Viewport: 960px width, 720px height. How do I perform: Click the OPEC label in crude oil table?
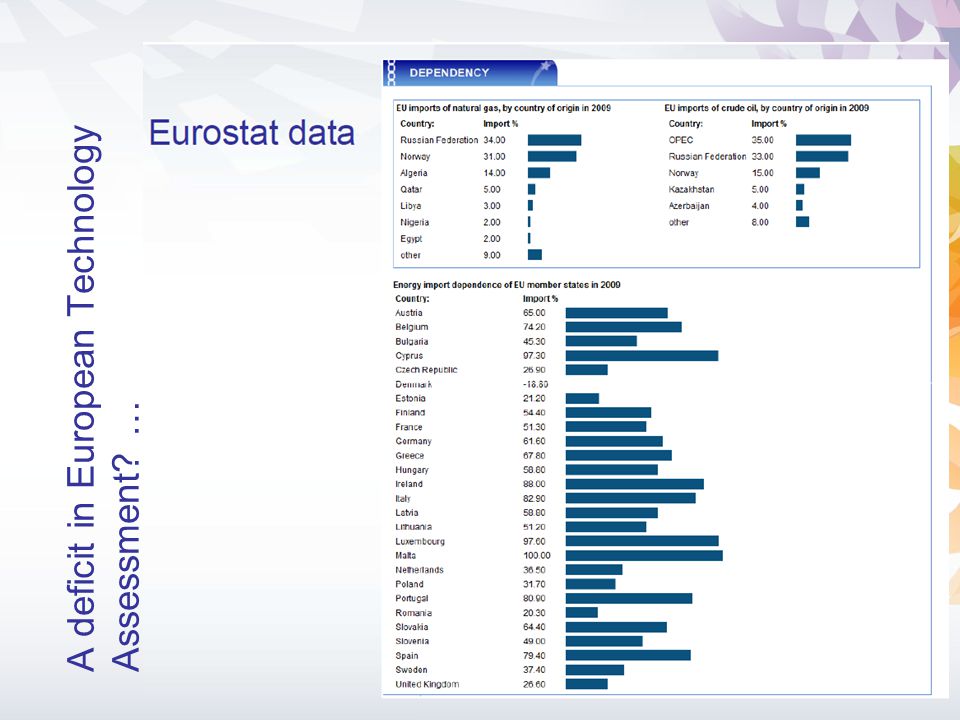[681, 140]
